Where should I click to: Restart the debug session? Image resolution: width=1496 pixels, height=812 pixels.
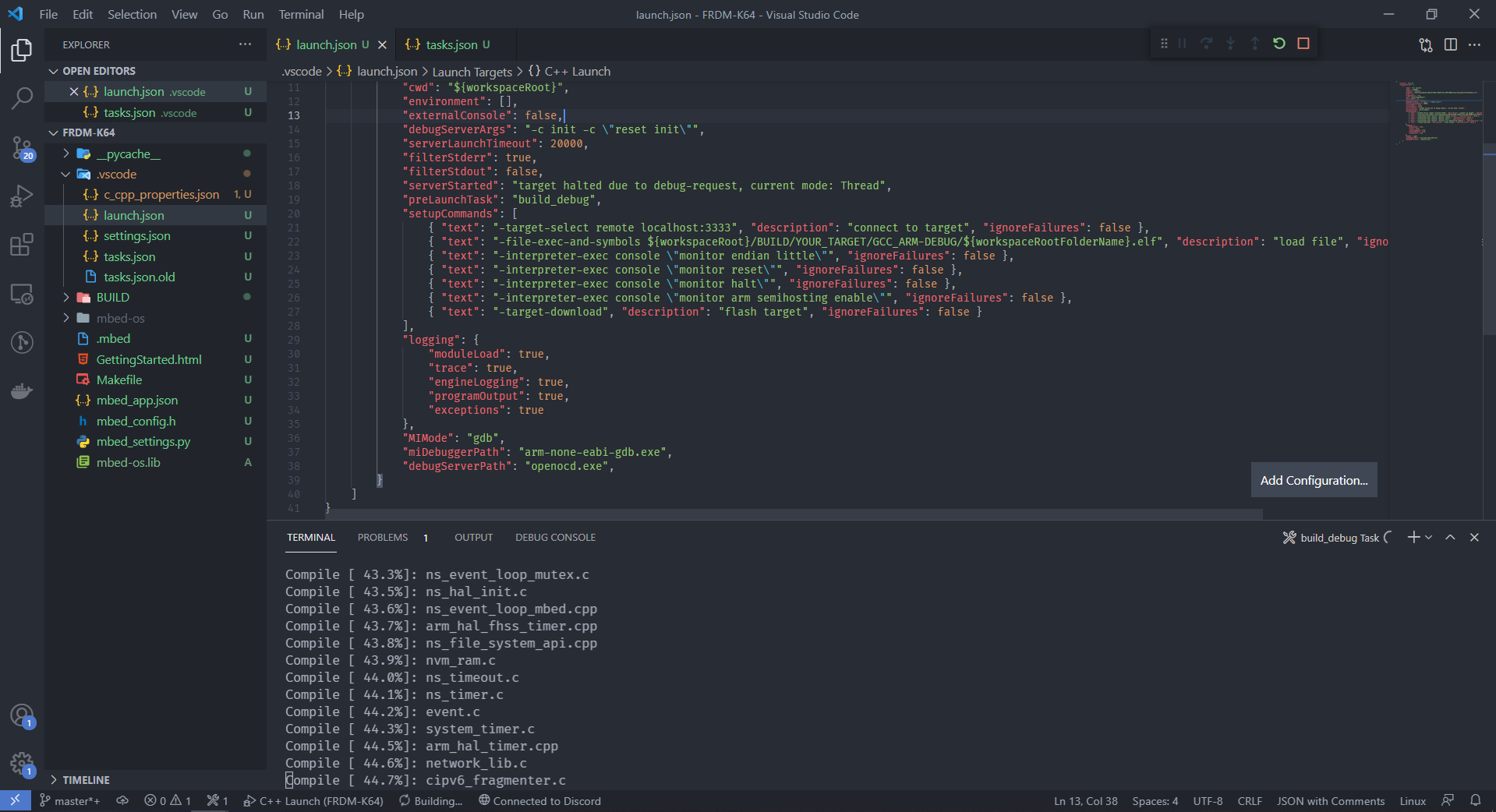point(1278,44)
